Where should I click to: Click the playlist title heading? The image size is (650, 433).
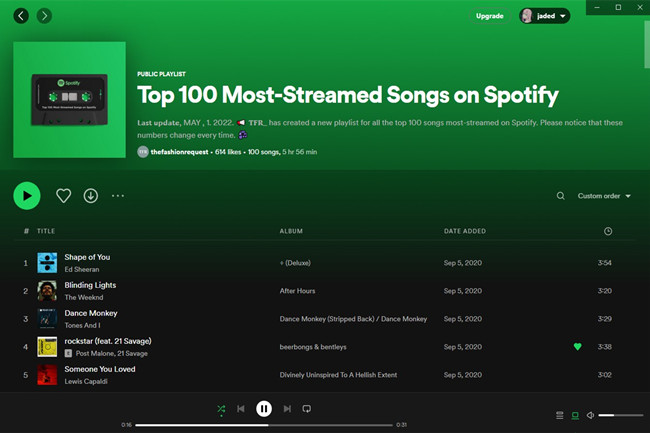point(348,95)
